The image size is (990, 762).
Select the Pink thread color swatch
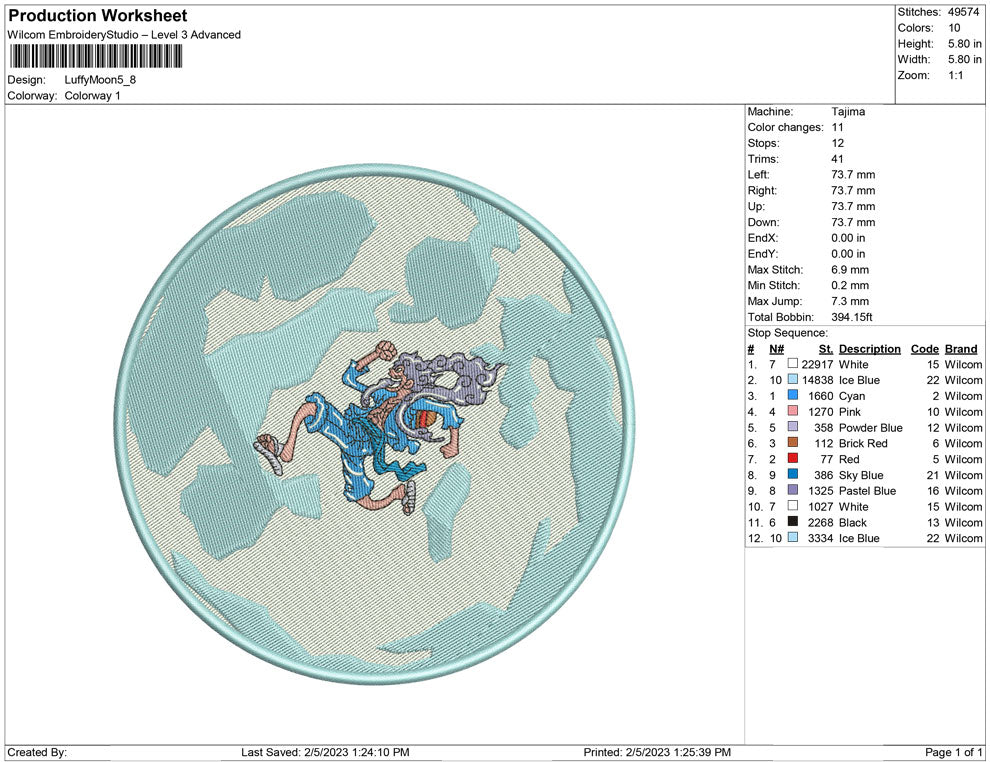793,412
